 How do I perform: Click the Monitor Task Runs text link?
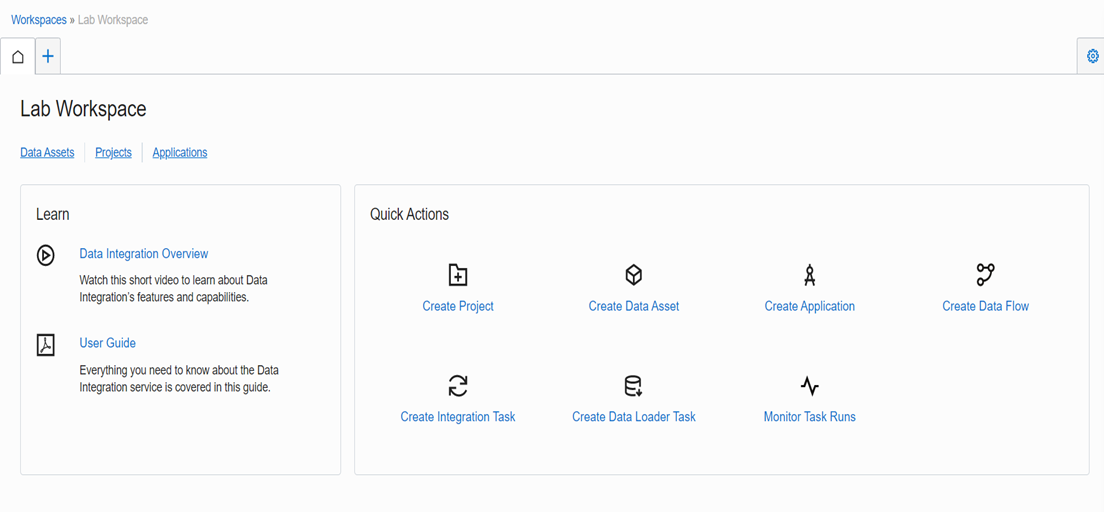point(809,417)
